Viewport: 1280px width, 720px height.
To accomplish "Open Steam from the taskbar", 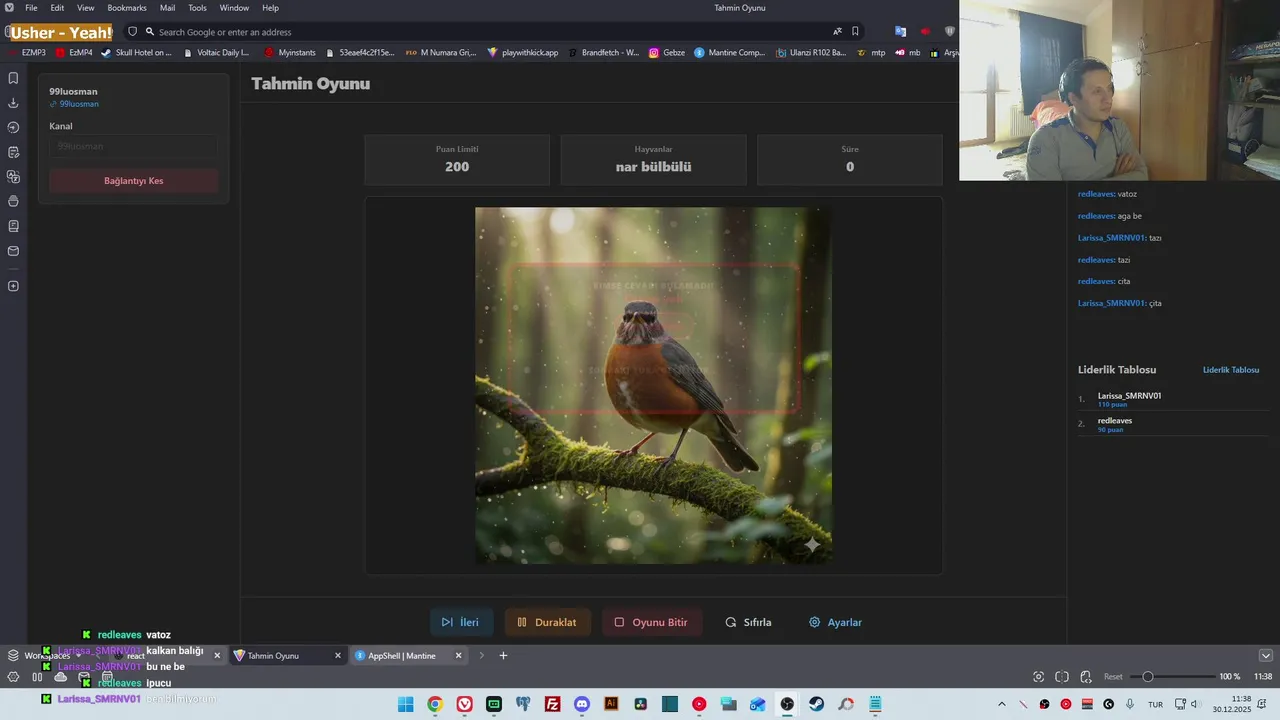I will pos(817,704).
